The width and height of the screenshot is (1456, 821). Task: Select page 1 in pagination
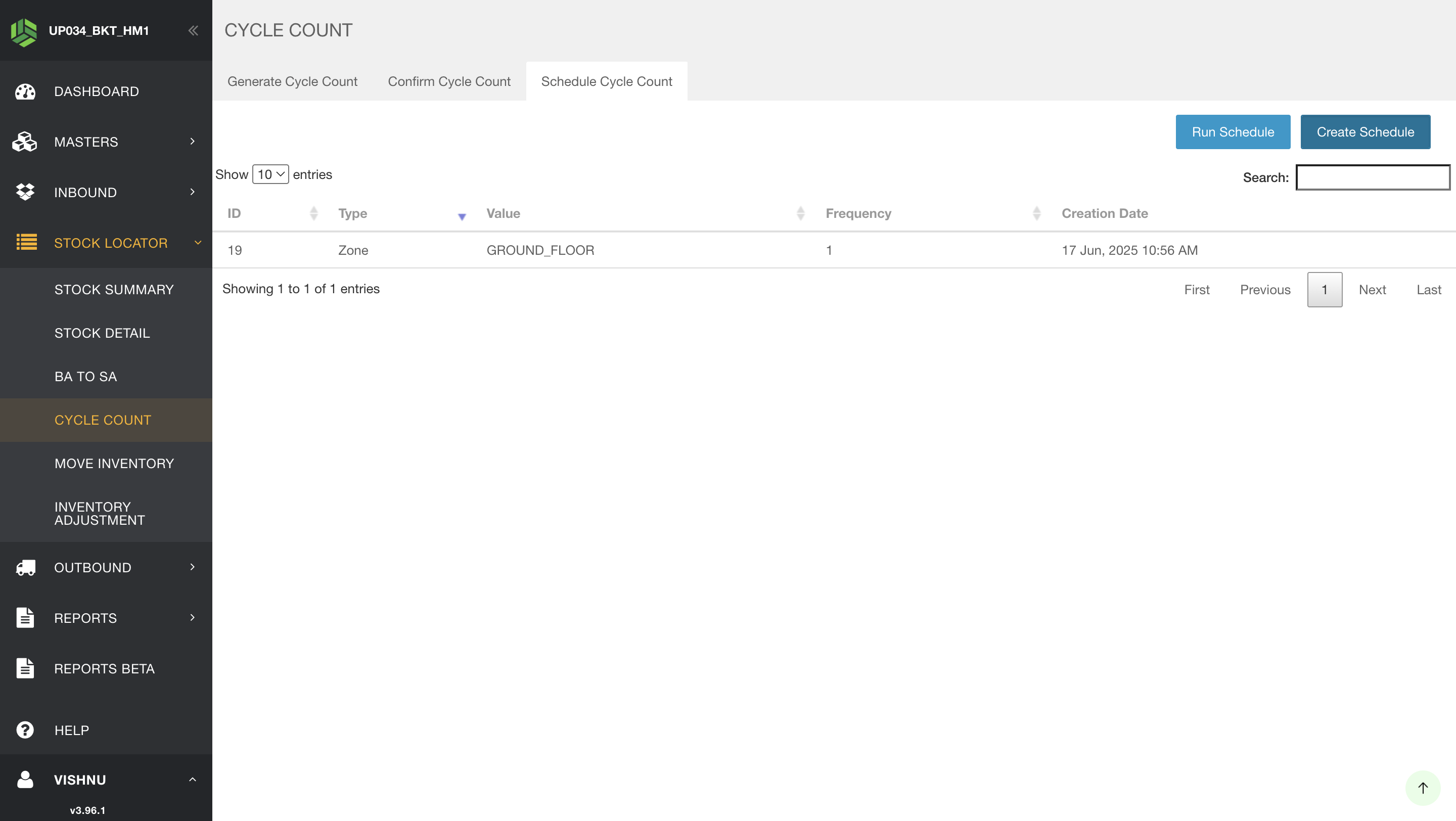pos(1325,289)
